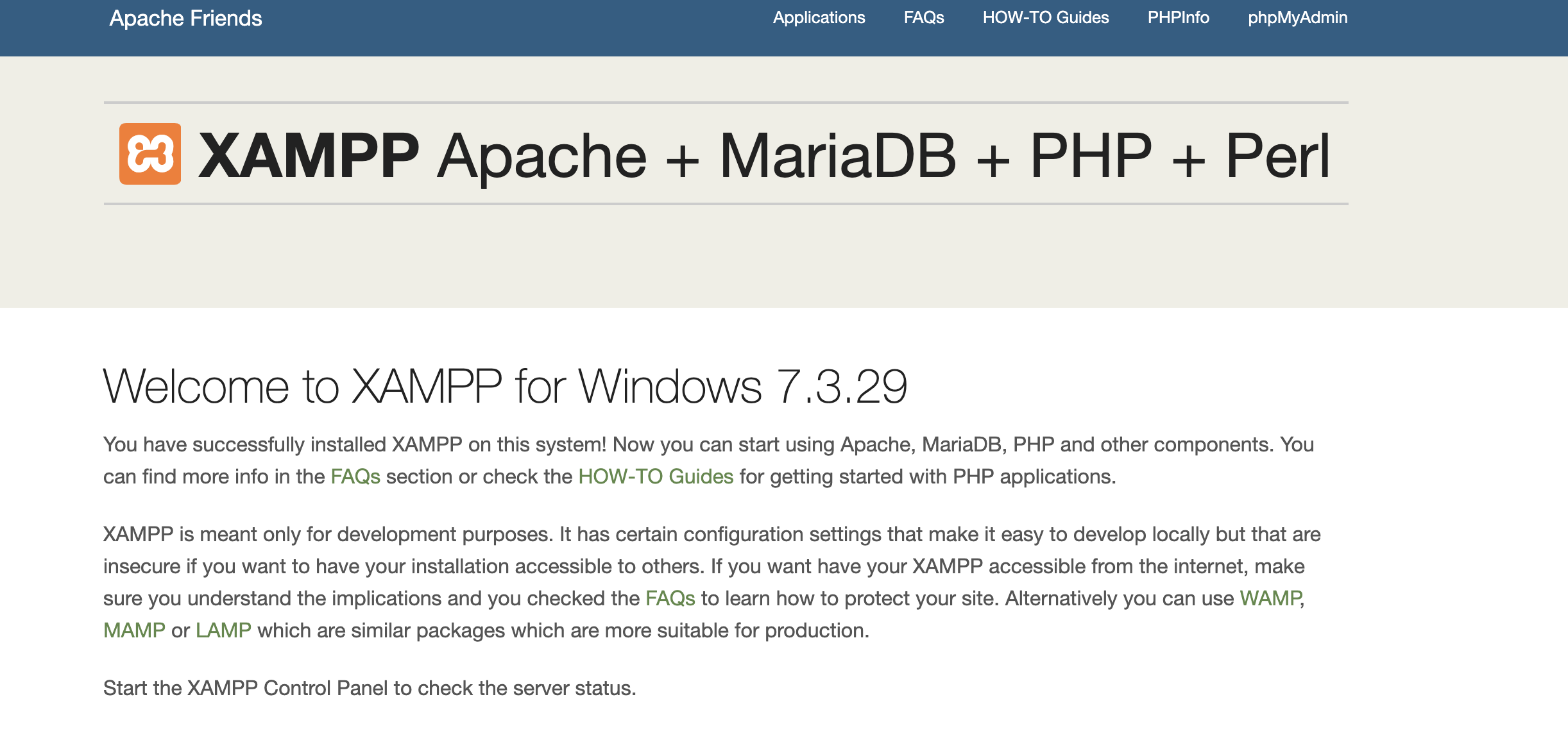Image resolution: width=1568 pixels, height=731 pixels.
Task: Visit the LAMP link
Action: coord(223,630)
